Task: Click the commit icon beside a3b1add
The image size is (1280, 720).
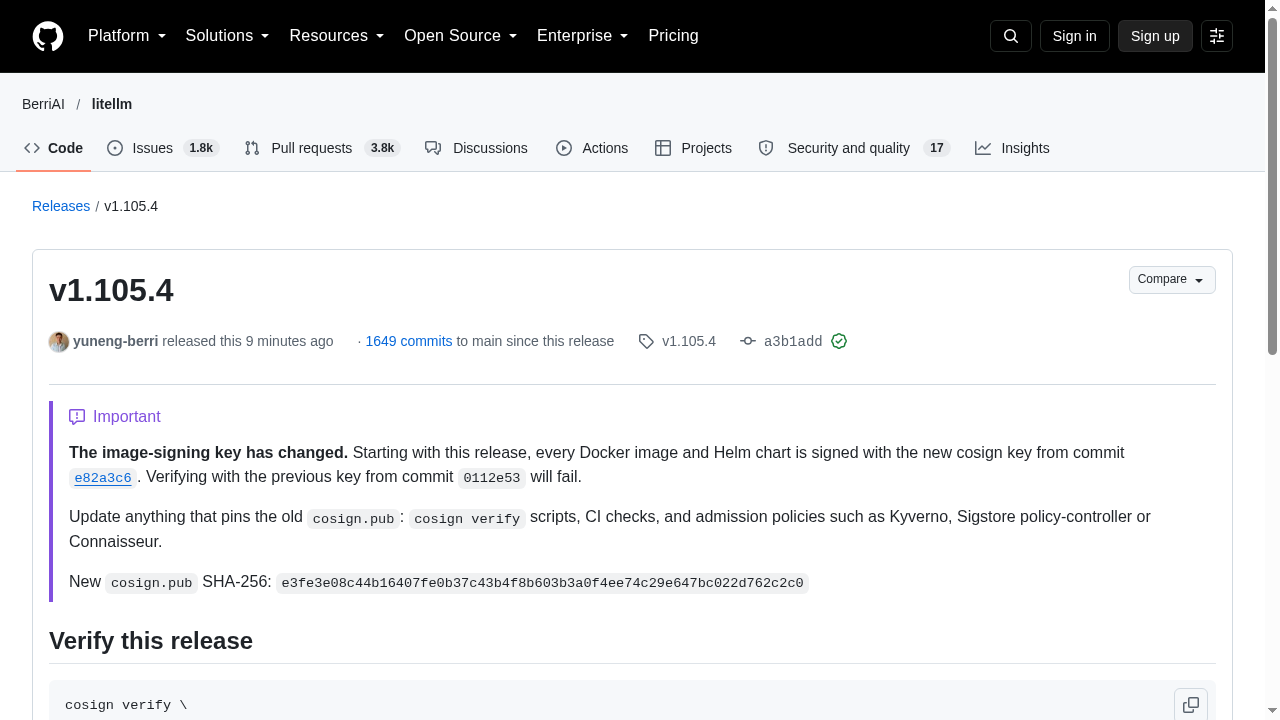Action: pos(748,341)
